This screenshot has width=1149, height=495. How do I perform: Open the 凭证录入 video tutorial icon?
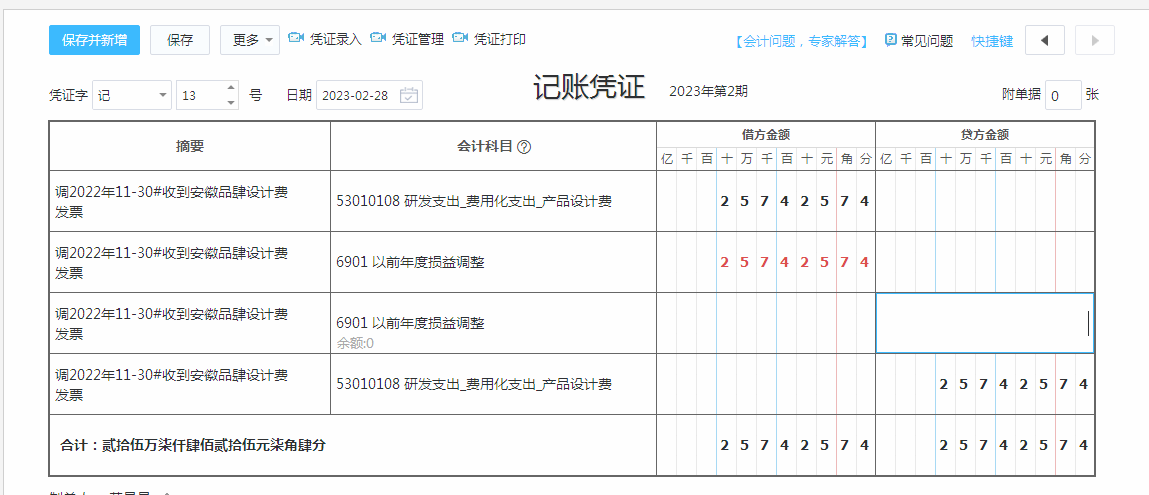click(296, 39)
